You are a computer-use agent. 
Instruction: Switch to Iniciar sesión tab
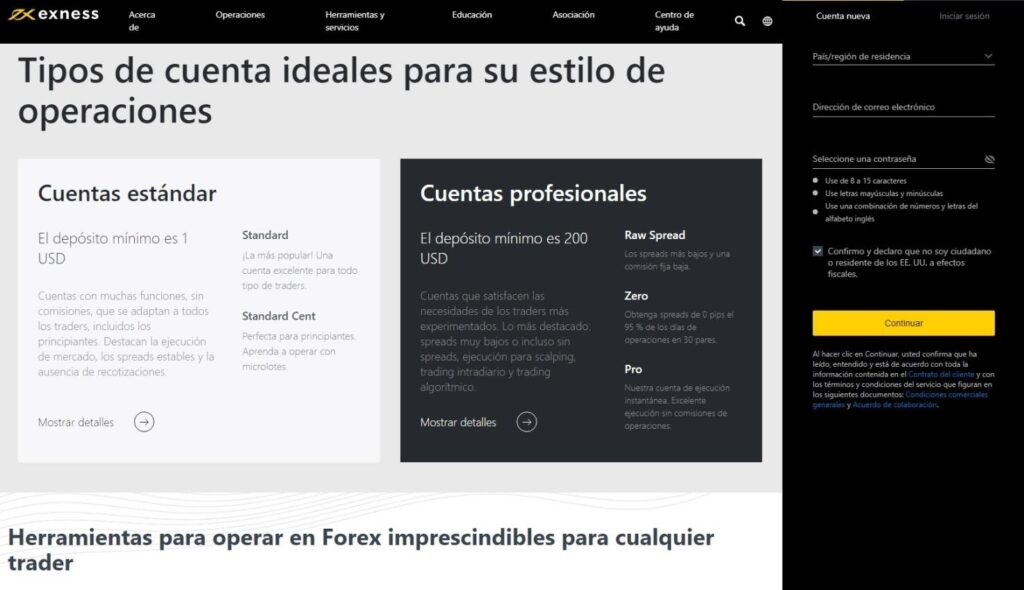pyautogui.click(x=964, y=16)
